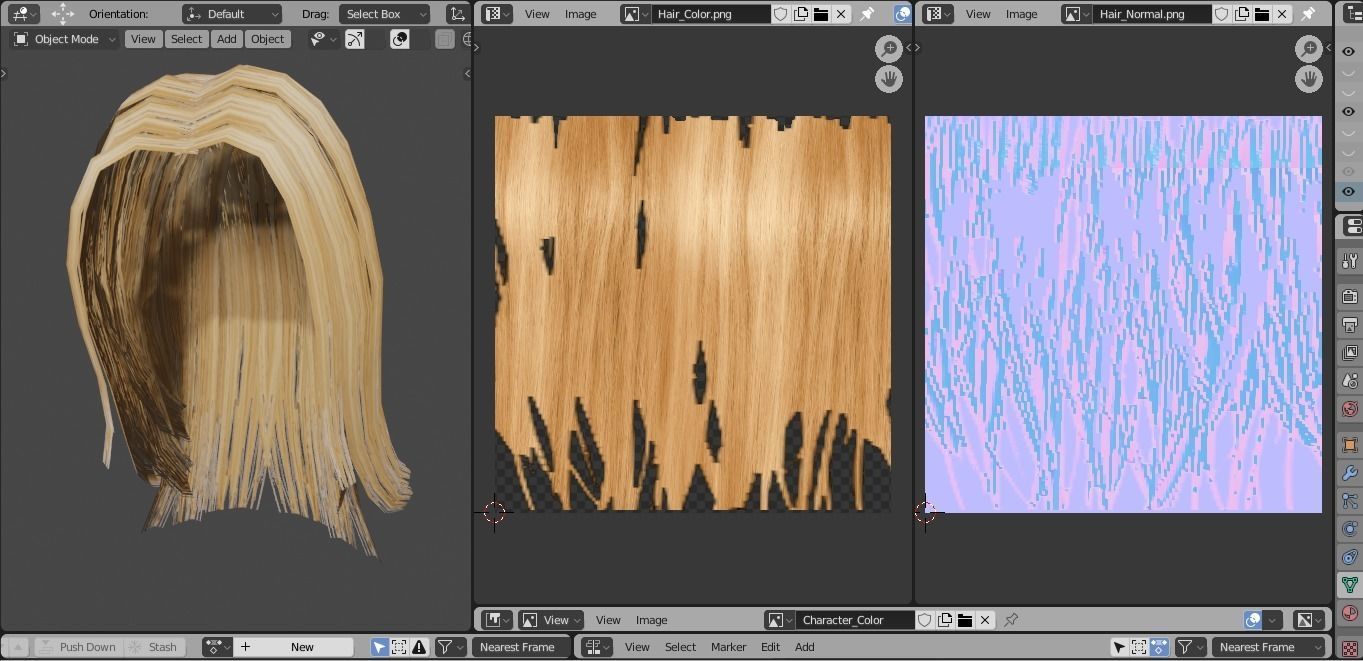Open the Object Mode dropdown
1363x661 pixels.
(x=64, y=39)
